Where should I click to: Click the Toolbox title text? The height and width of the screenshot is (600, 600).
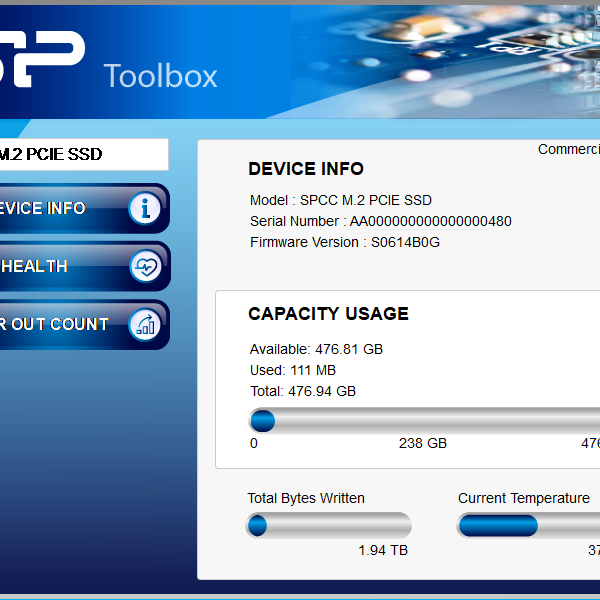point(160,76)
